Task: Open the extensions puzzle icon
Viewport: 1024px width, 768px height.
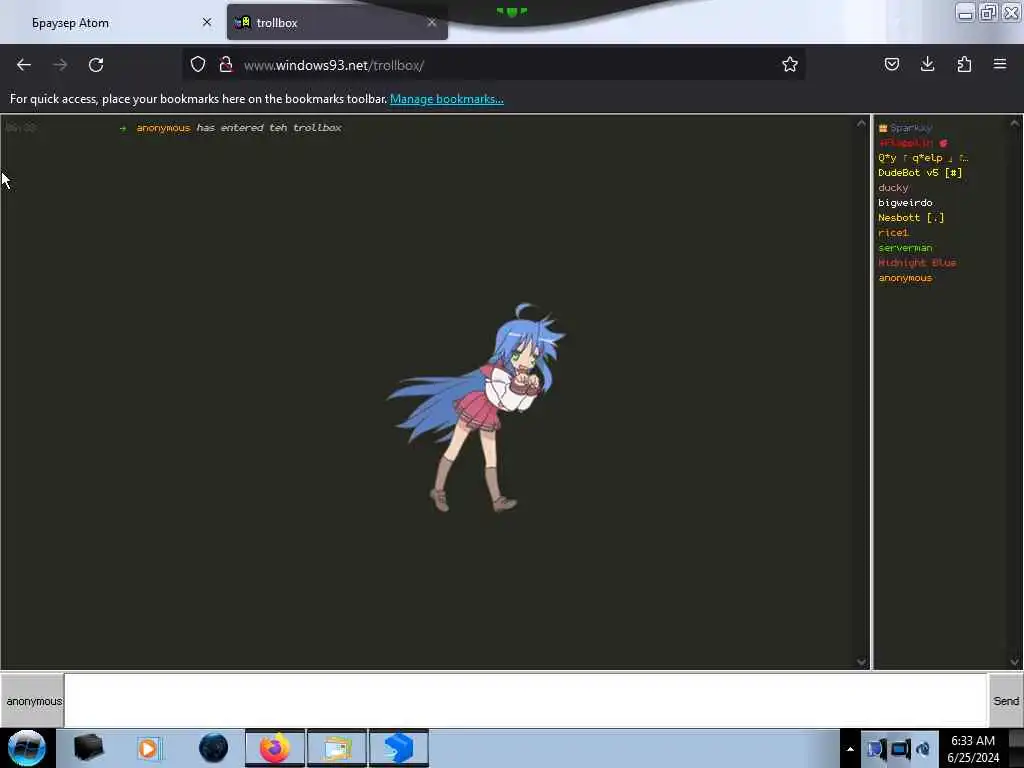Action: click(964, 64)
